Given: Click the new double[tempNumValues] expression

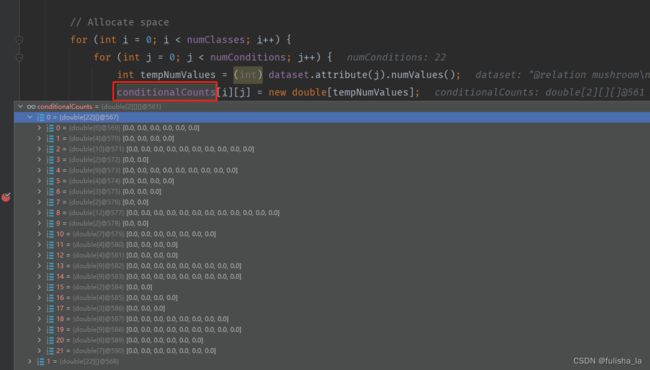Looking at the screenshot, I should 341,92.
